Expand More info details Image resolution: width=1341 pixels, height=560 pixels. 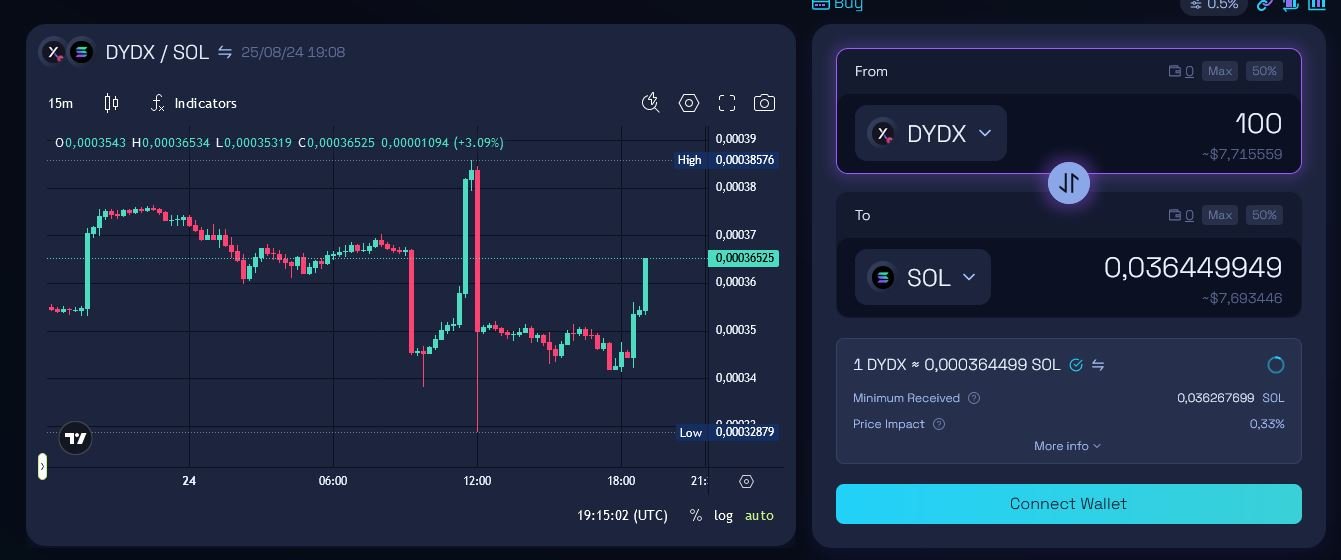pos(1067,446)
